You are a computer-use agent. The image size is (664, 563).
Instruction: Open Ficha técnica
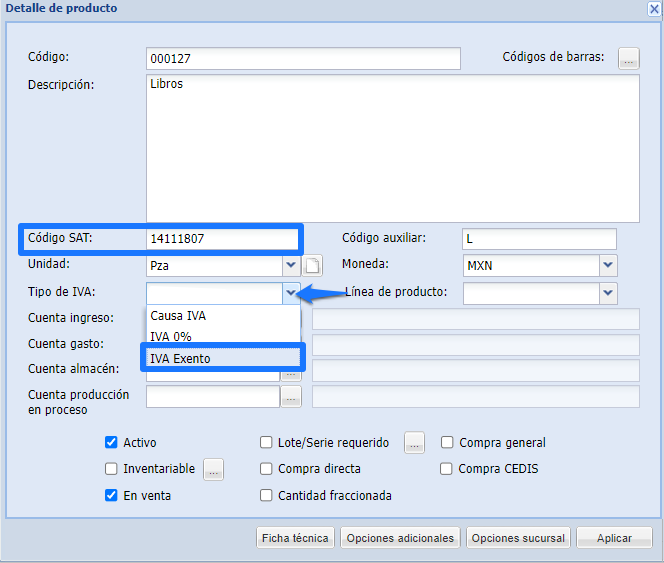point(295,538)
